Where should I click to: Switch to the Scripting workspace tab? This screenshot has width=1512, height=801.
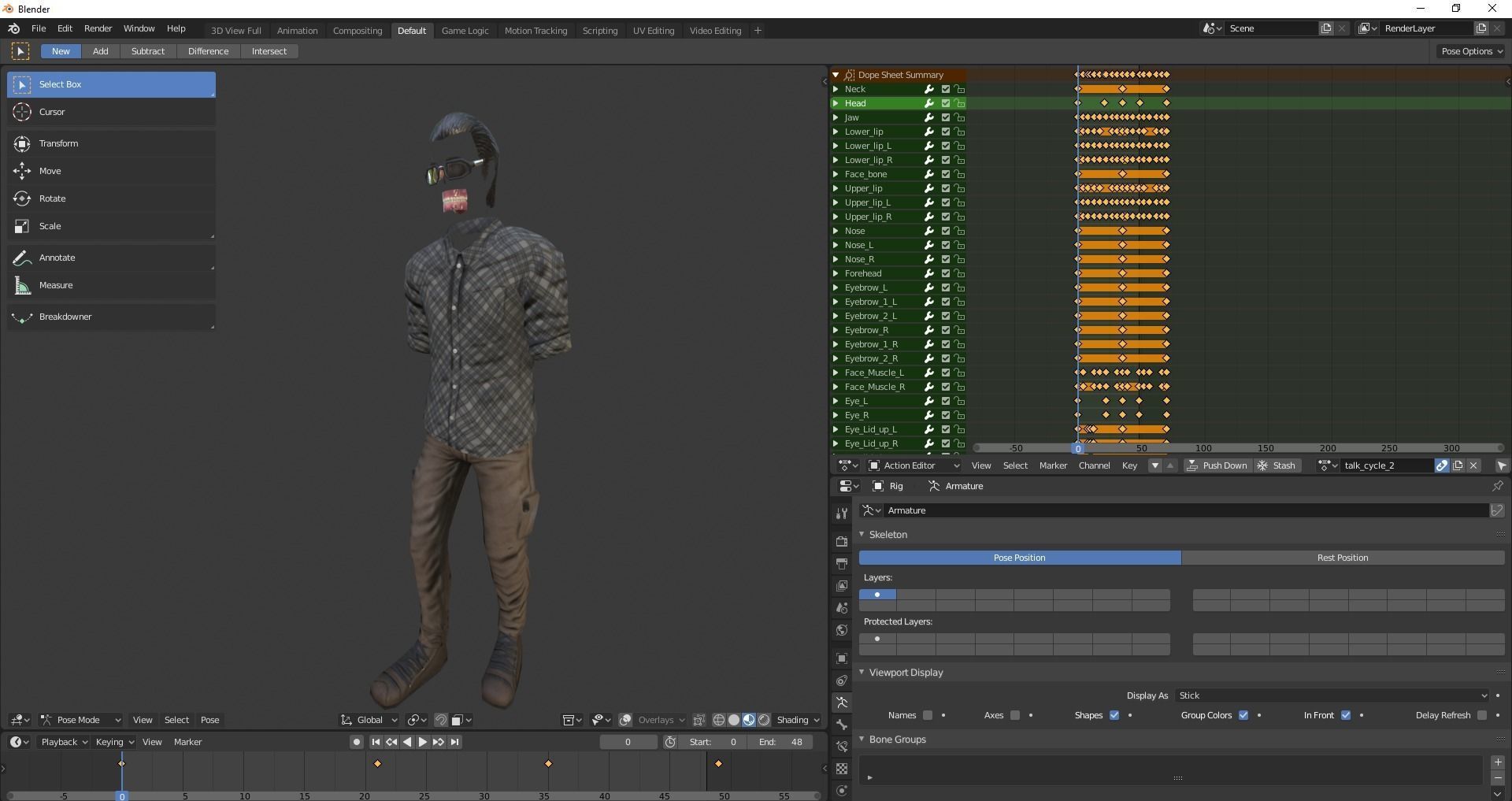[x=599, y=31]
